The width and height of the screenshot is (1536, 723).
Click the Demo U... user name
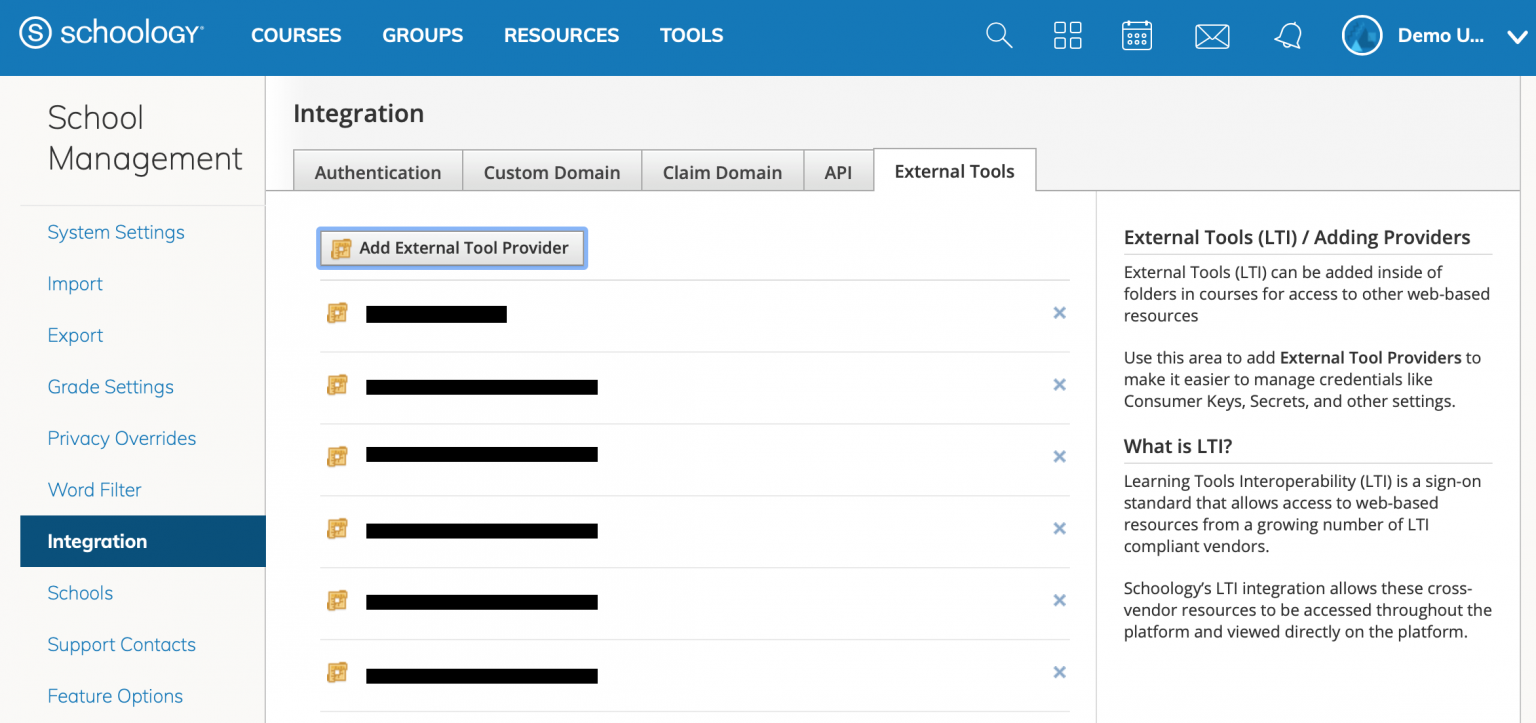(1440, 35)
